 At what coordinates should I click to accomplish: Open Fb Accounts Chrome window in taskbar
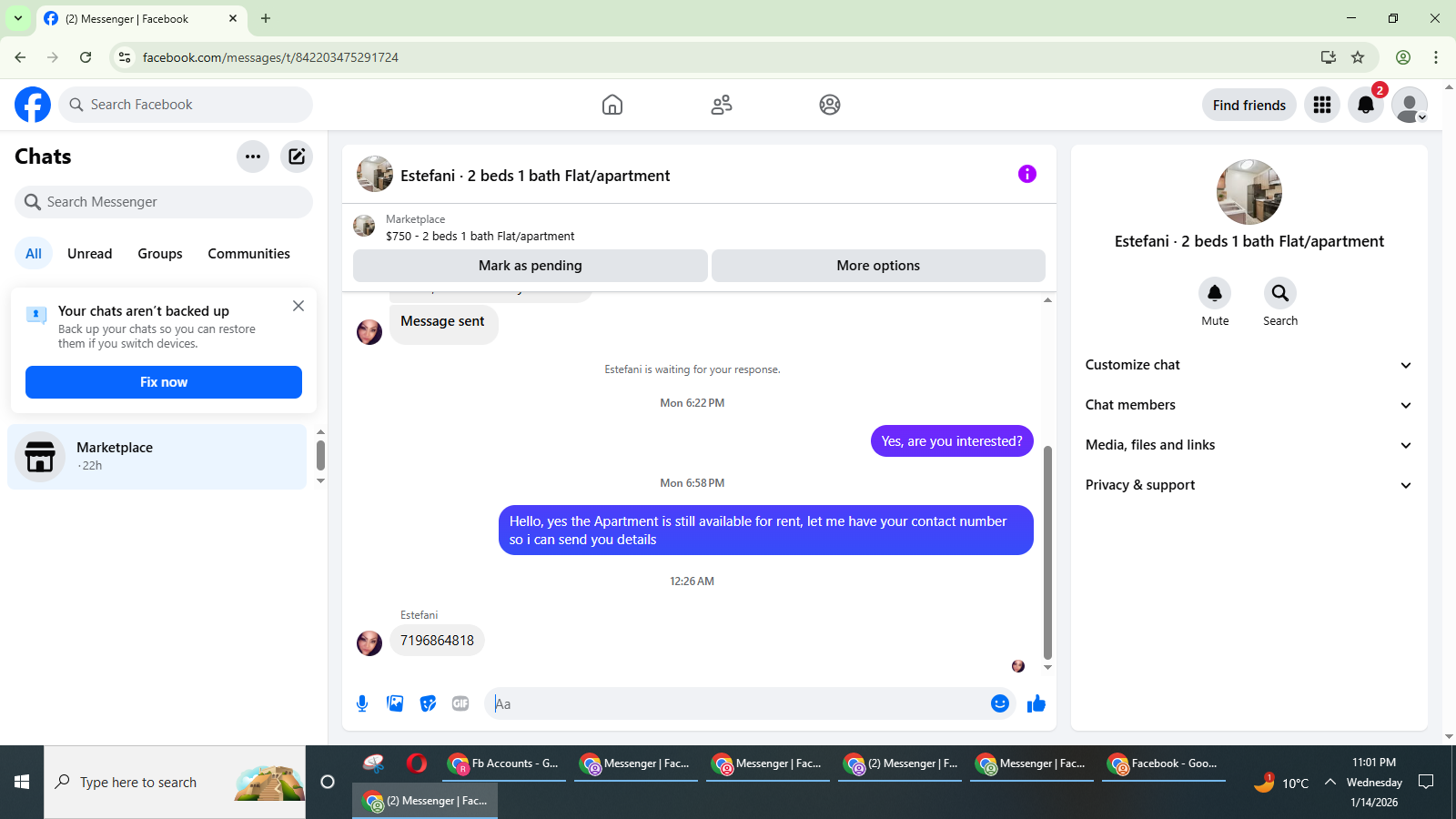click(x=504, y=763)
